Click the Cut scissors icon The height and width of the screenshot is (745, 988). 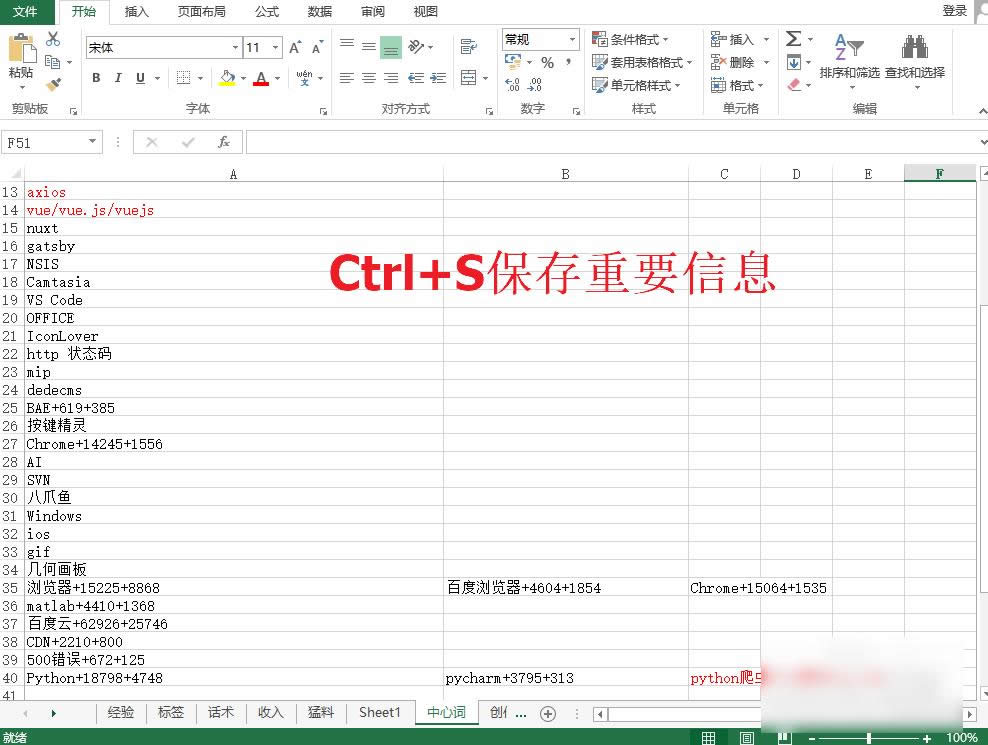53,39
